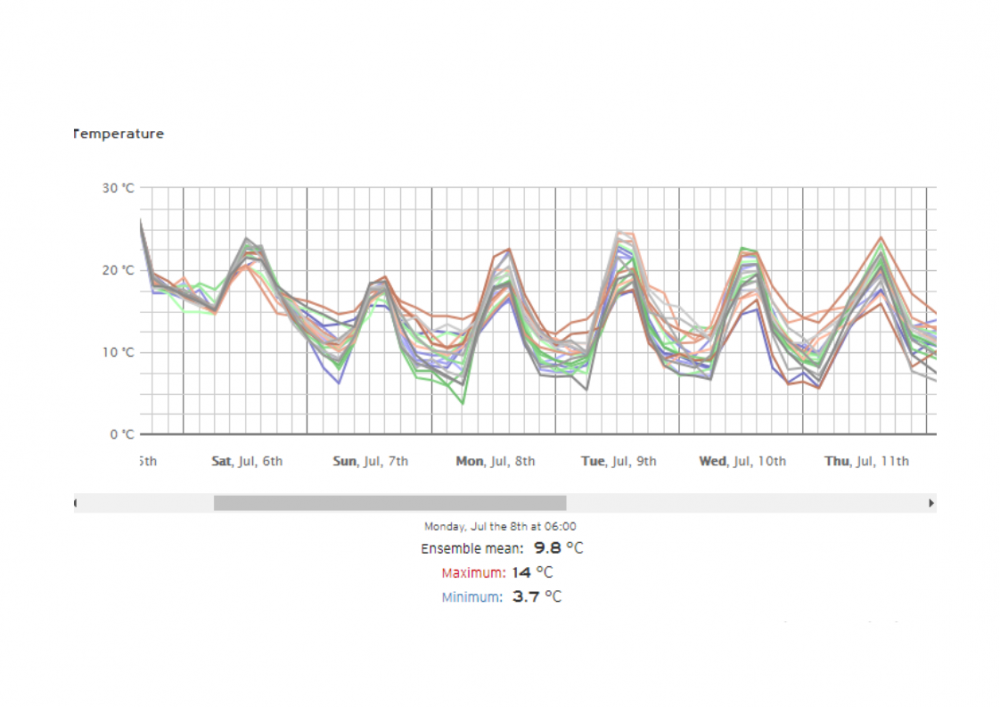Click empty scrollbar track left of thumb
This screenshot has height=707, width=1000.
pos(145,503)
